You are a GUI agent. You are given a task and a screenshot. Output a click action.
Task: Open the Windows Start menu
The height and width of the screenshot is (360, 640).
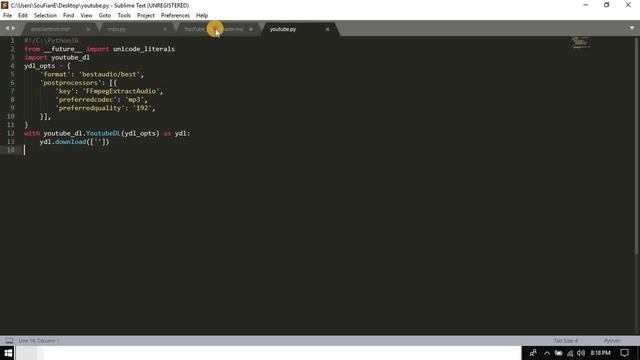[8, 353]
